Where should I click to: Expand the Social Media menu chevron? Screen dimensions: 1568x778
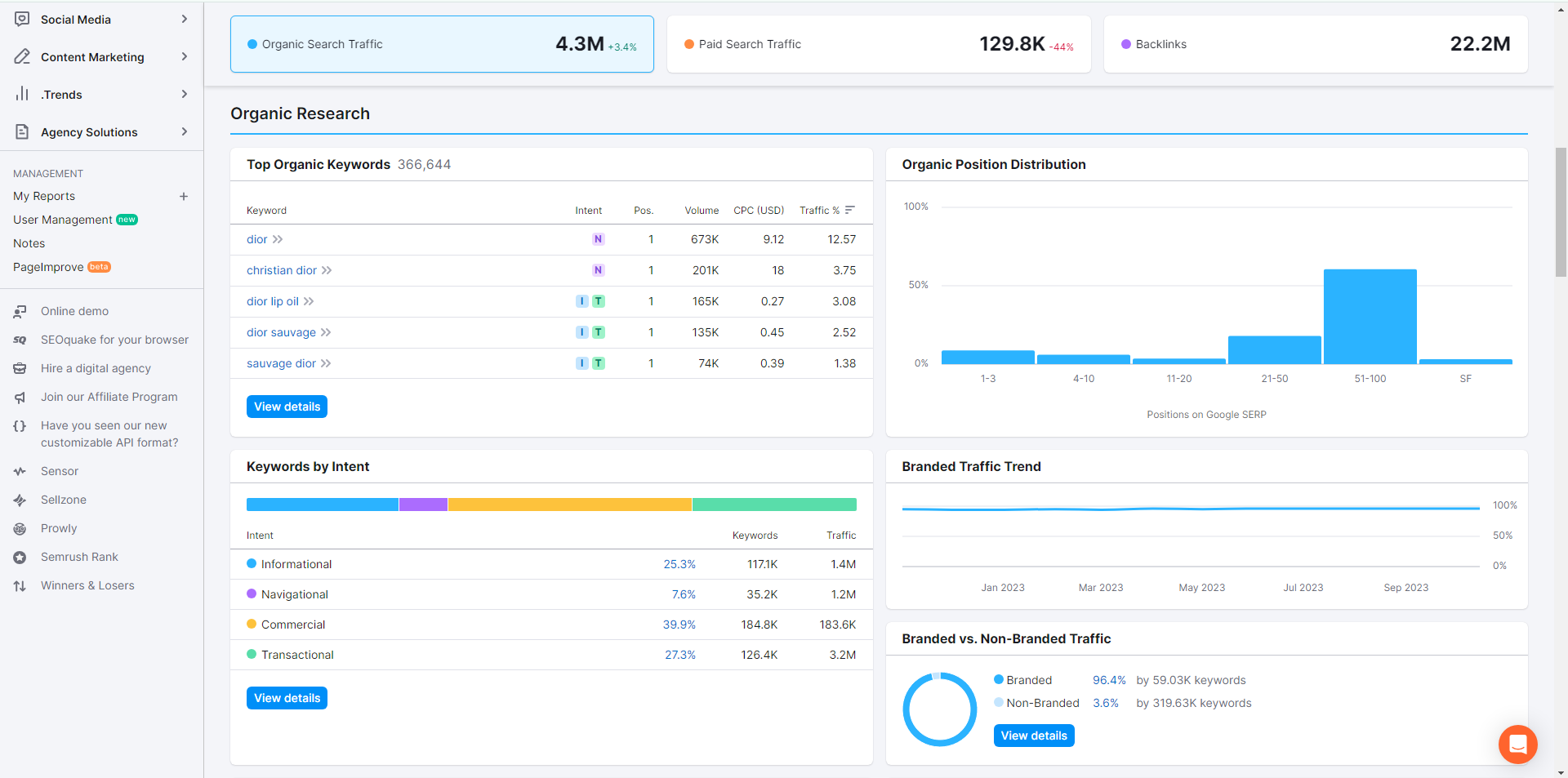(x=185, y=20)
